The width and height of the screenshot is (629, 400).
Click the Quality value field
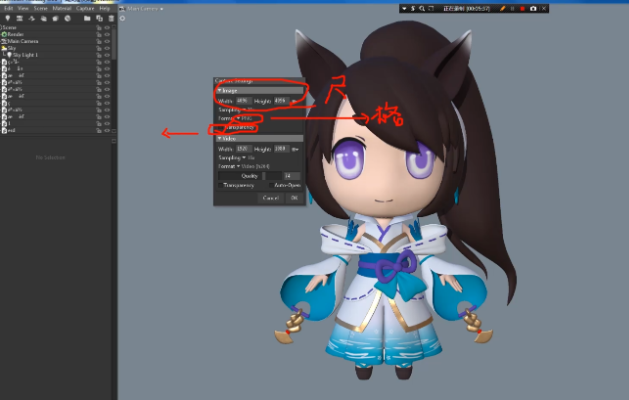292,176
